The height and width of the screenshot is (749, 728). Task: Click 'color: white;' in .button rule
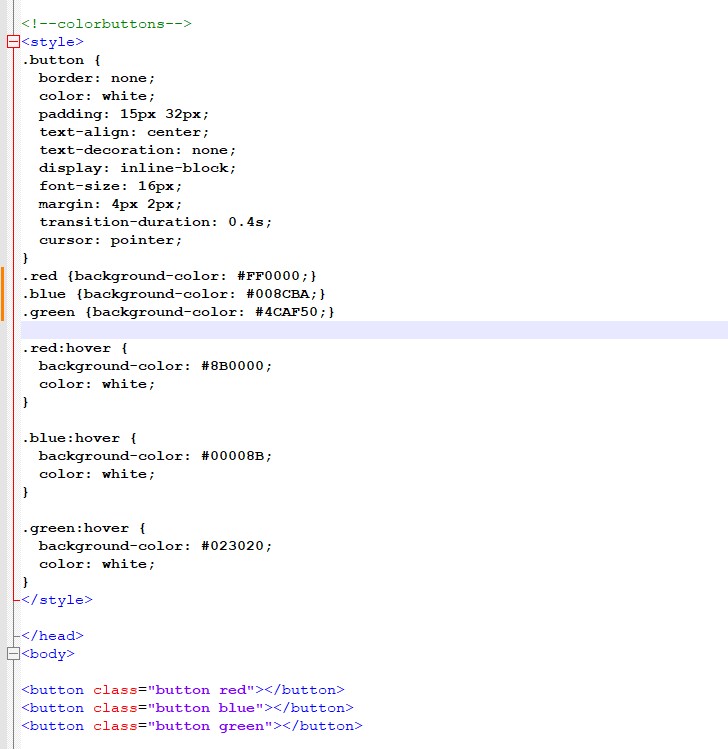[x=97, y=96]
